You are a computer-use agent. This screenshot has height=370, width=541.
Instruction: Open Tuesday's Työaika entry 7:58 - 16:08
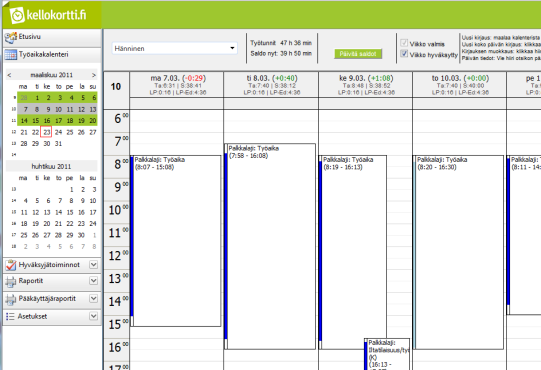click(270, 246)
